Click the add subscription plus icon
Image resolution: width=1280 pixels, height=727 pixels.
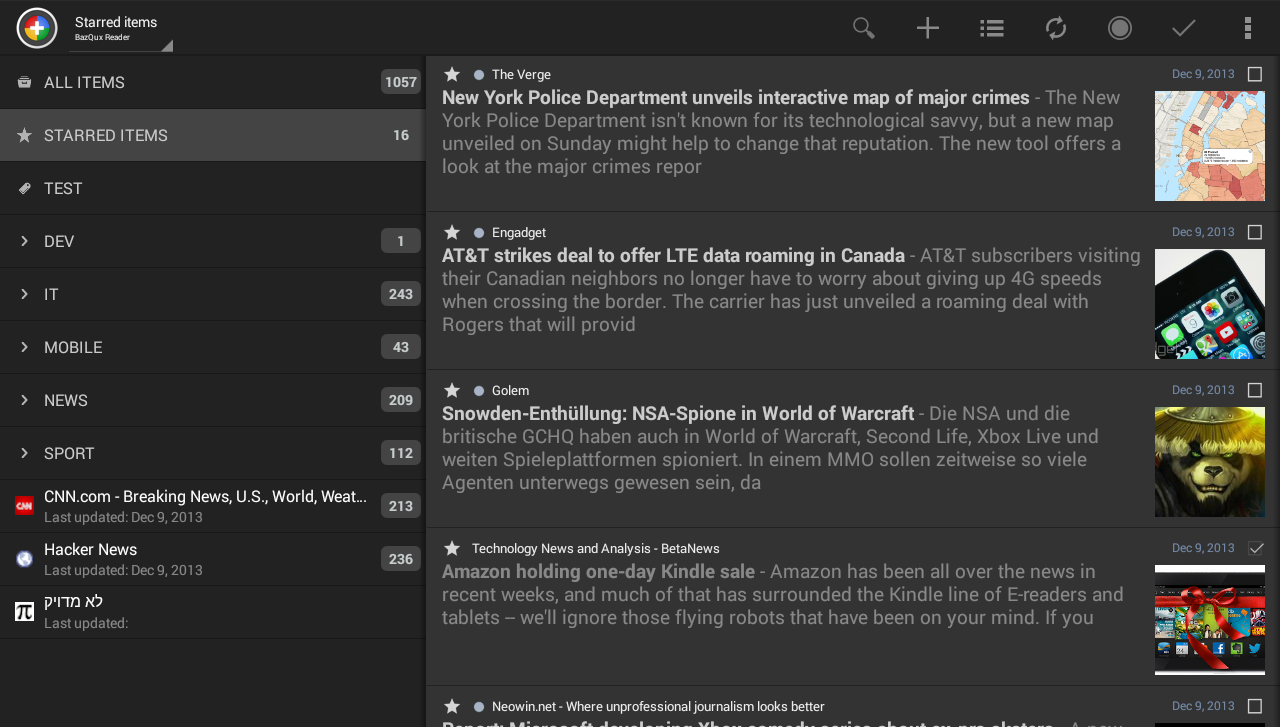click(x=927, y=28)
